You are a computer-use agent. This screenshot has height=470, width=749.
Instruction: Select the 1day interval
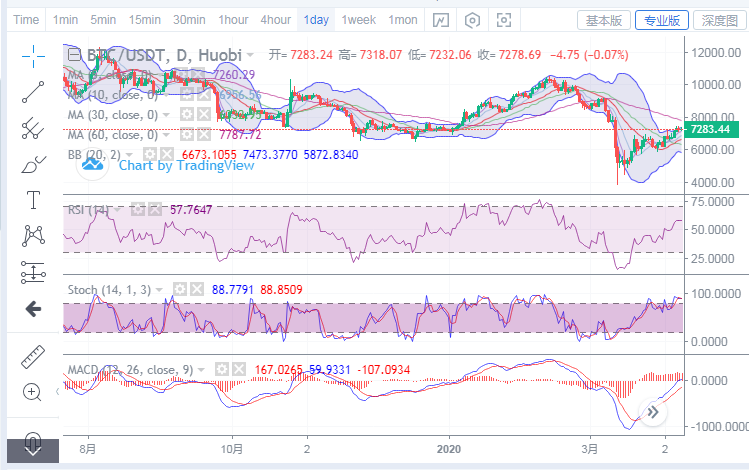[316, 20]
